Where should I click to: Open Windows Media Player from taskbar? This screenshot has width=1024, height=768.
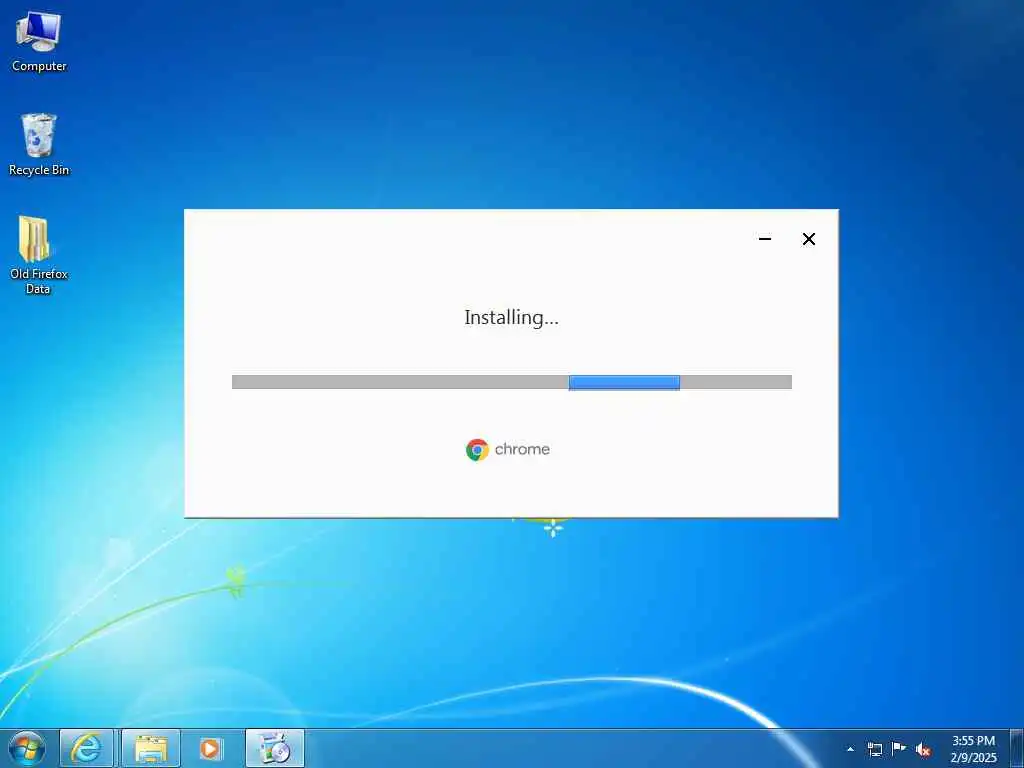pos(210,749)
